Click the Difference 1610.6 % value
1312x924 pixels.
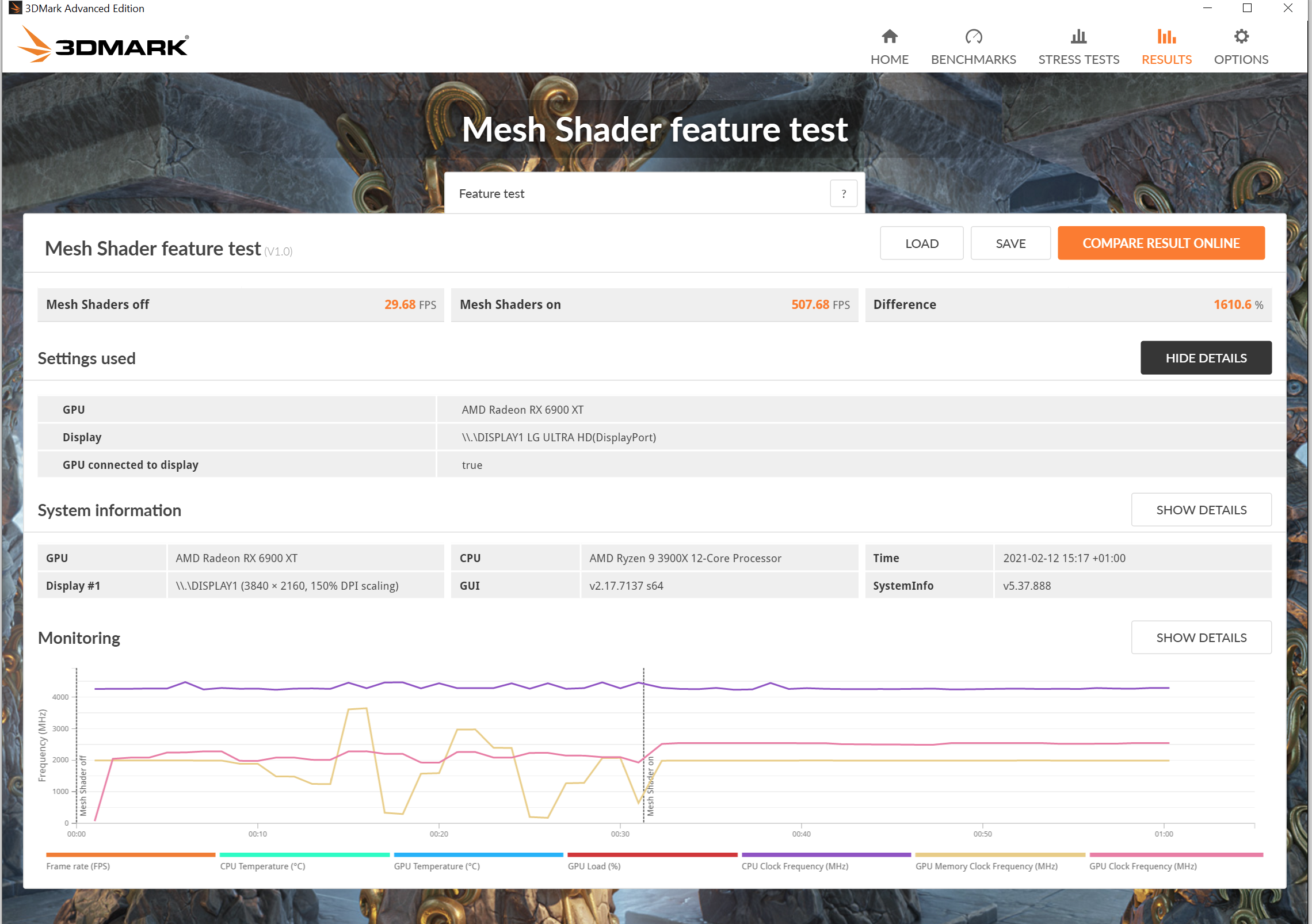coord(1238,304)
